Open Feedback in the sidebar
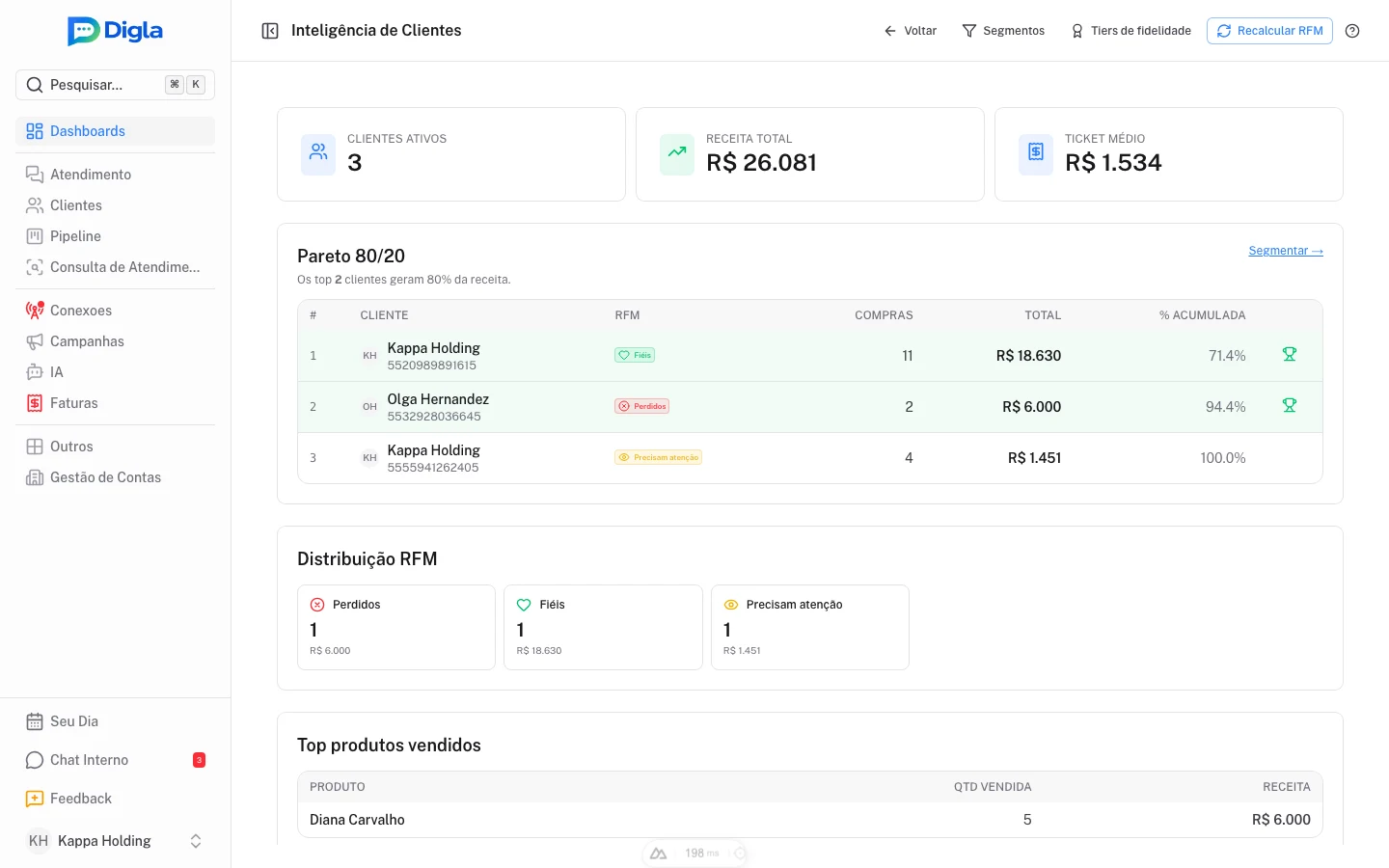Viewport: 1389px width, 868px height. [115, 799]
